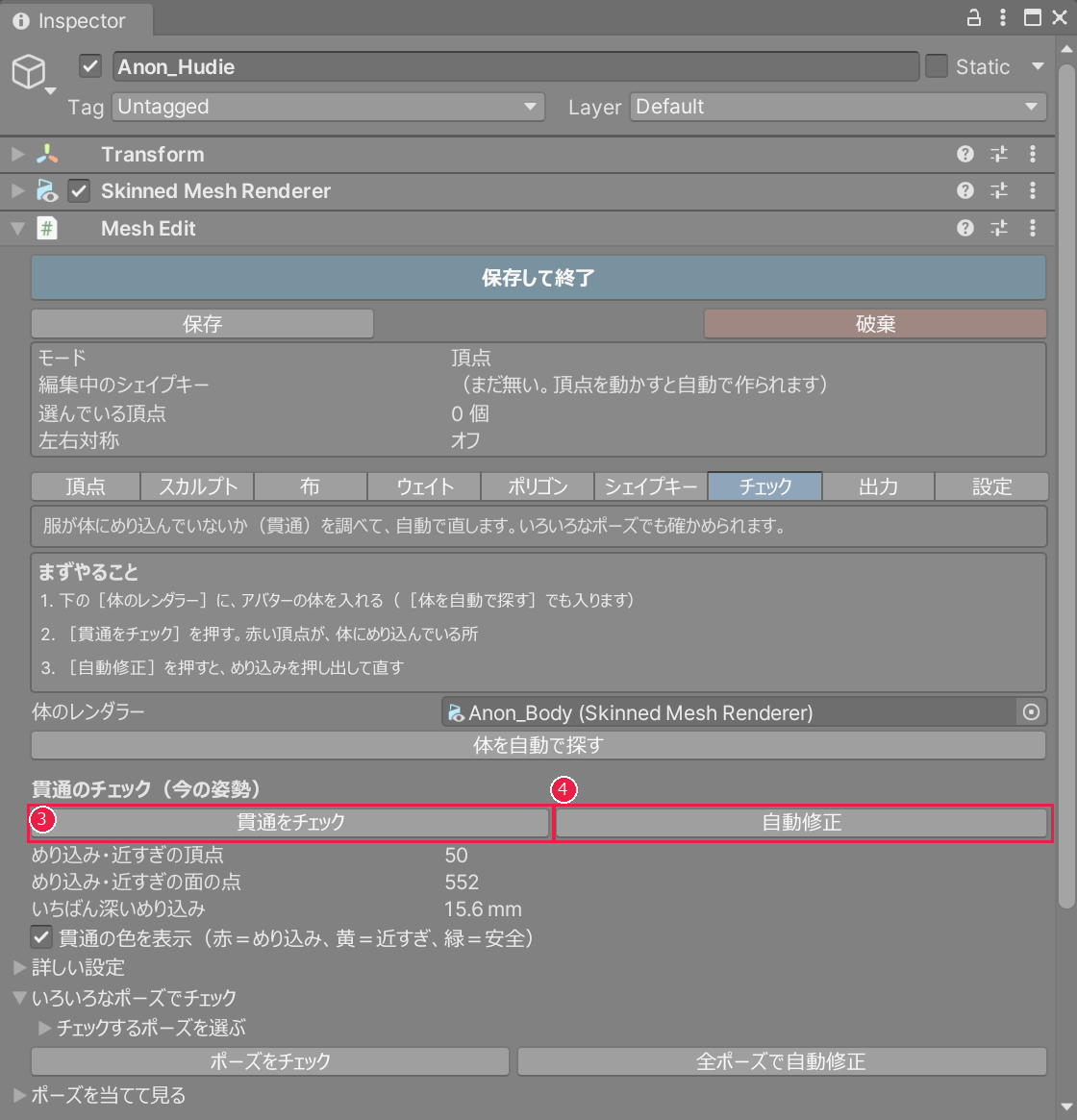
Task: Lock the Inspector with the padlock icon
Action: [973, 18]
